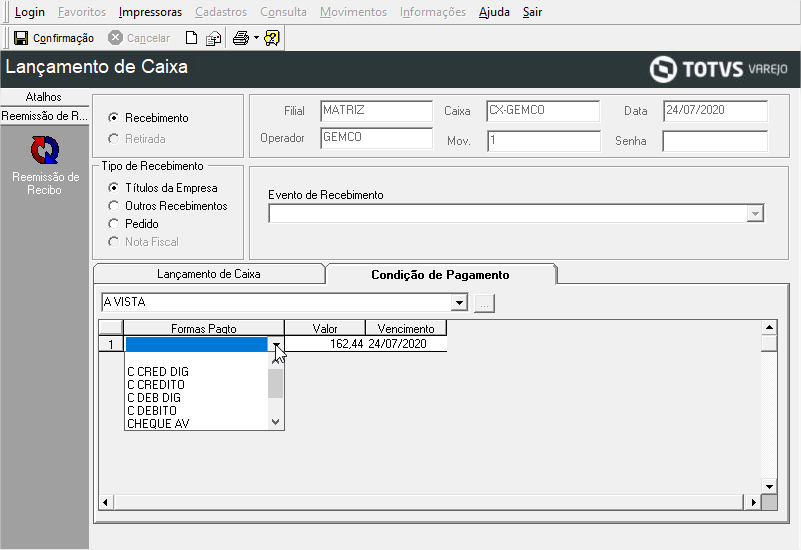
Task: Choose C DEB DIG from the list
Action: click(197, 398)
